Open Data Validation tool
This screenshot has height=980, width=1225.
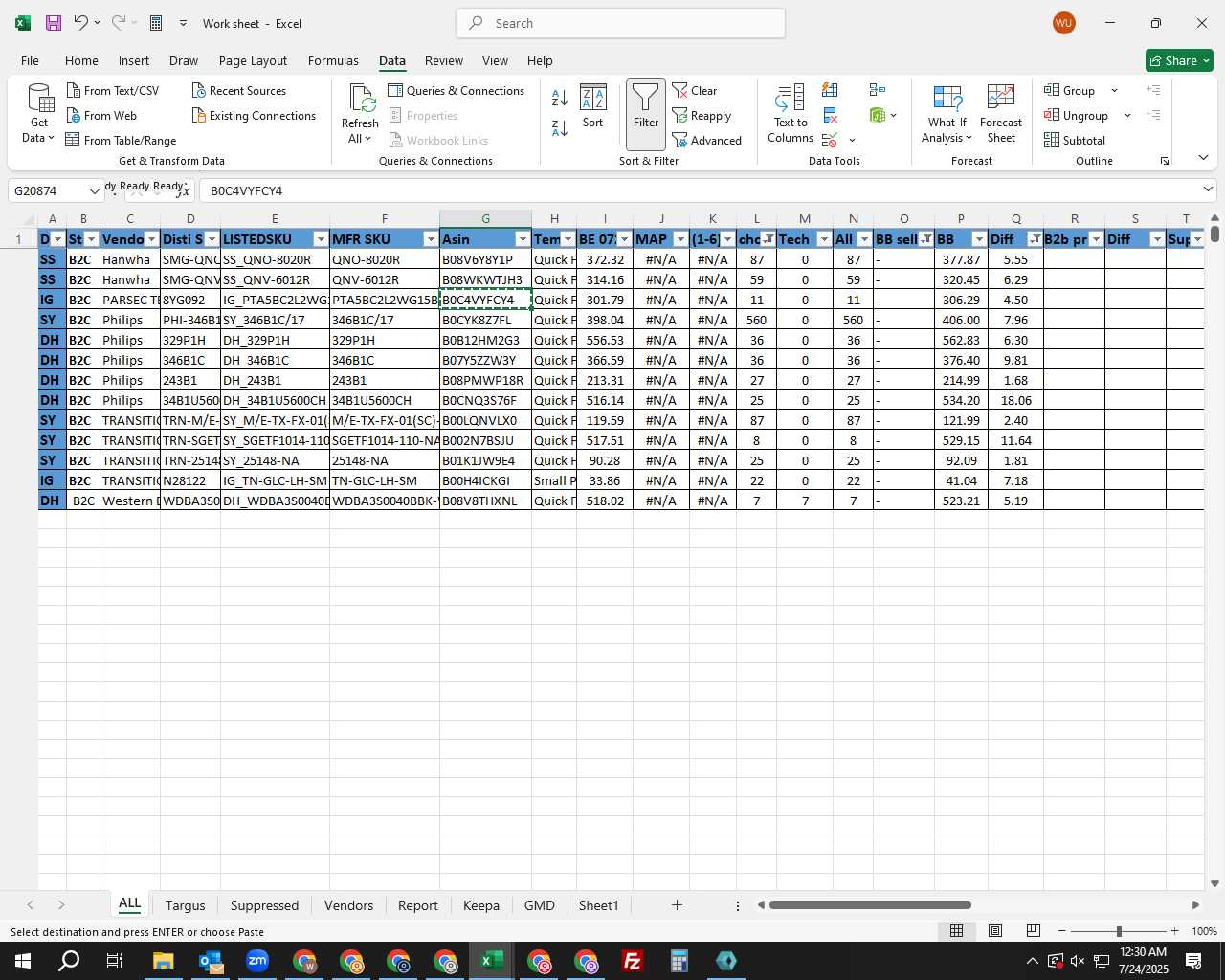[x=830, y=140]
